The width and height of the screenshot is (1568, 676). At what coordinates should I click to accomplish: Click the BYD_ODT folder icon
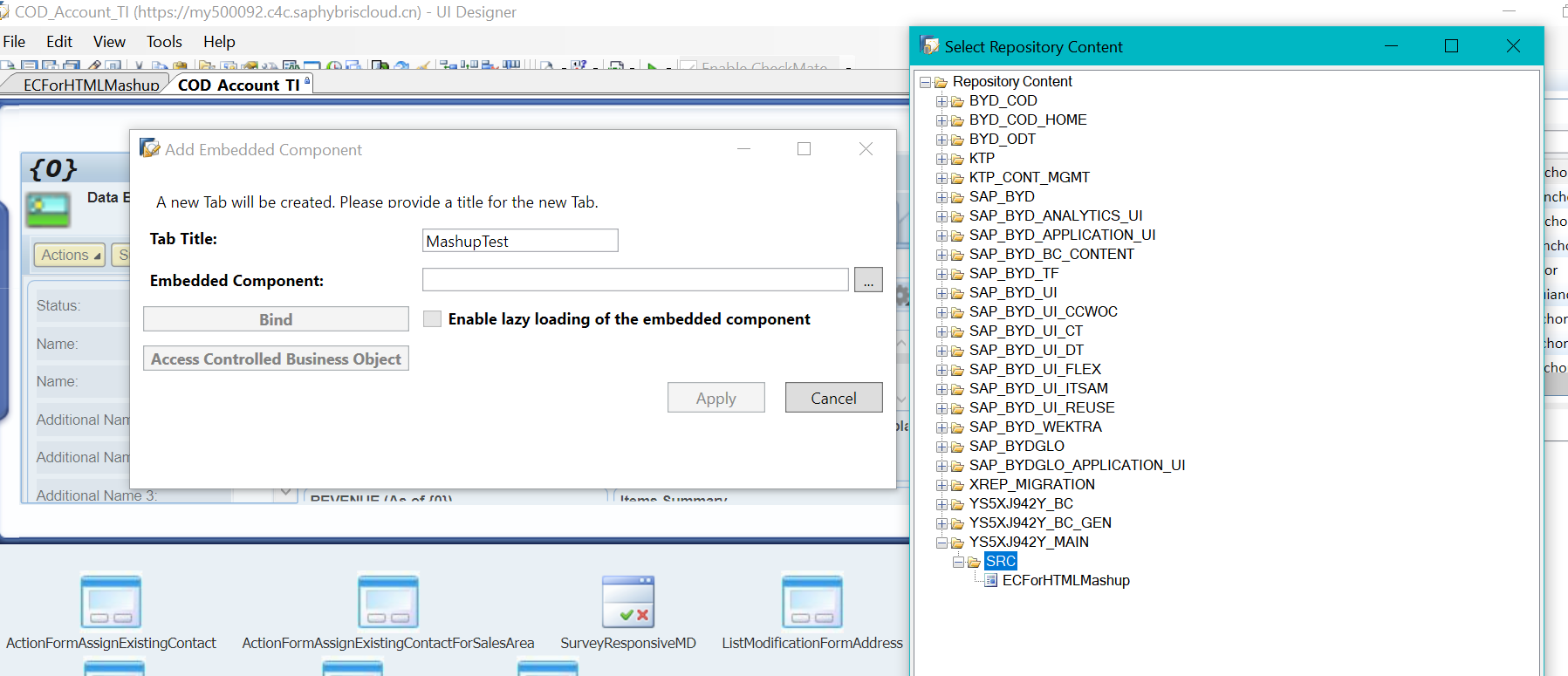click(x=957, y=140)
